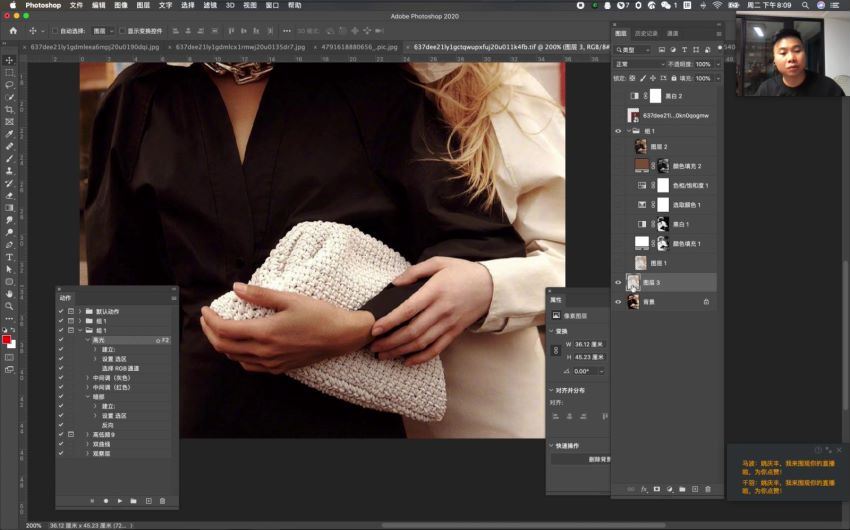Viewport: 850px width, 530px height.
Task: Add a new adjustment layer
Action: (x=669, y=489)
